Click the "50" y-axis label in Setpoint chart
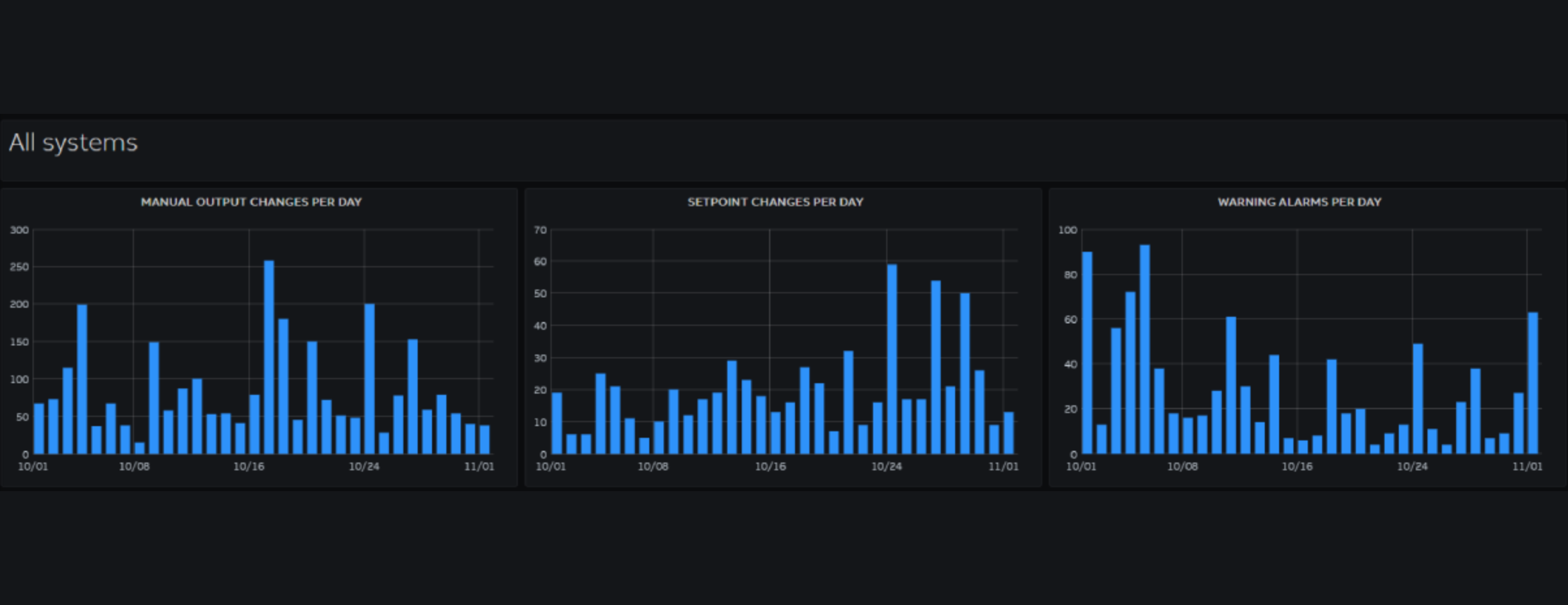The width and height of the screenshot is (1568, 605). click(x=540, y=293)
